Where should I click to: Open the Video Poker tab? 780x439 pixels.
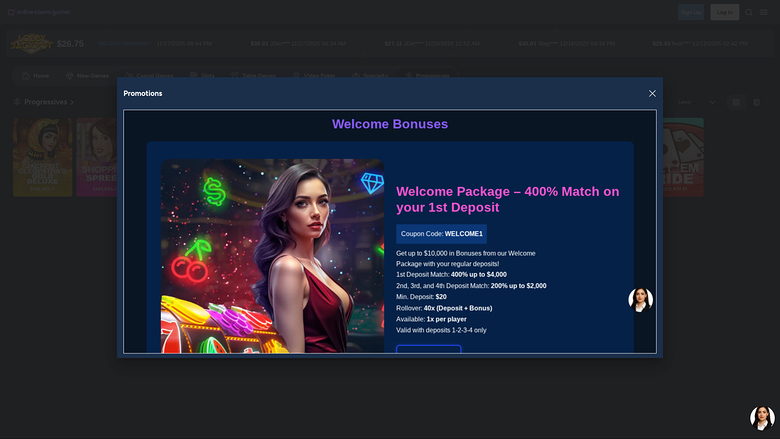tap(314, 76)
